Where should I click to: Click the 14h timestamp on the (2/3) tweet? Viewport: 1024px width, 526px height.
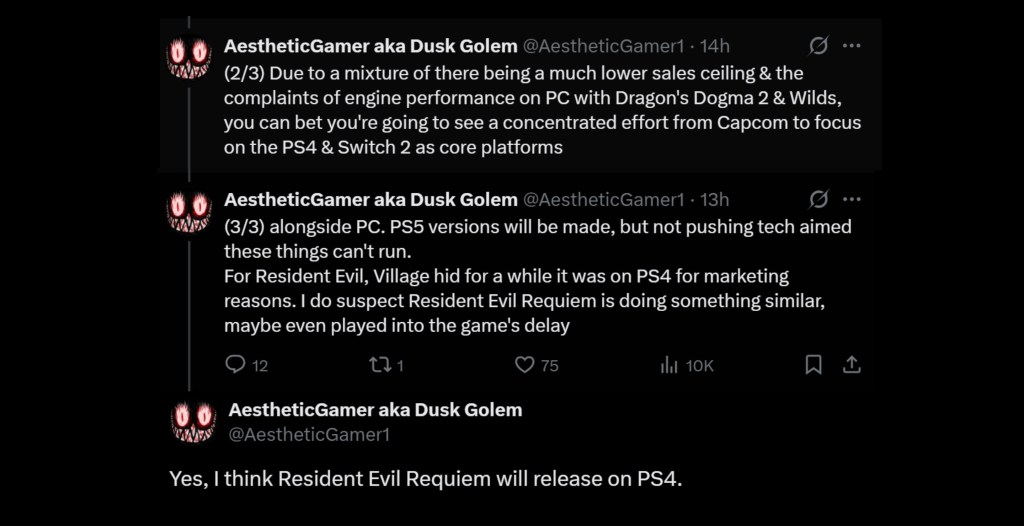(x=715, y=46)
